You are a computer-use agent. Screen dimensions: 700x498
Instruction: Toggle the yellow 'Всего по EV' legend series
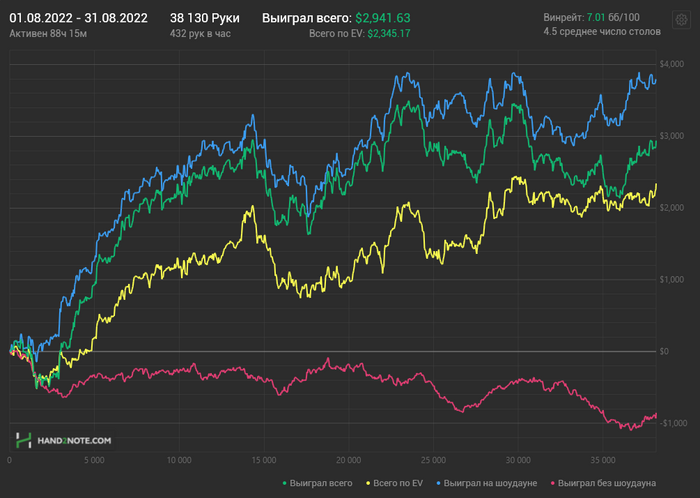pyautogui.click(x=394, y=483)
